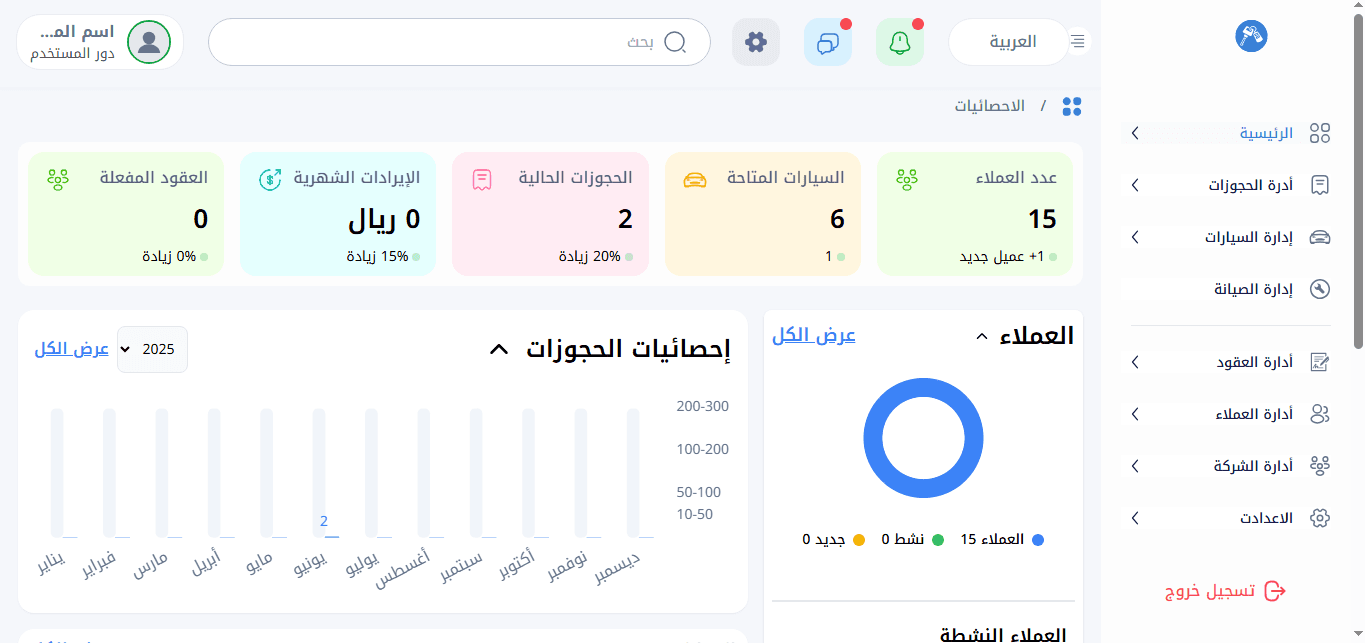Click the تسجيل خروج logout button
This screenshot has height=643, width=1365.
(1225, 591)
